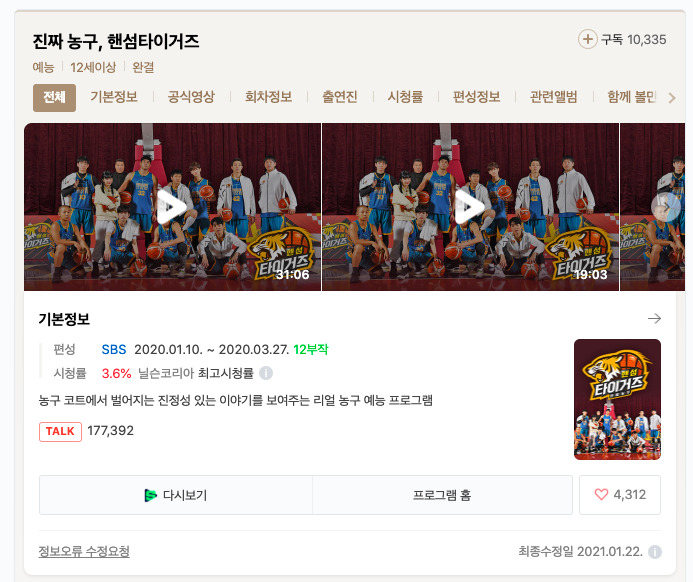Open the 최종수정일 info icon
This screenshot has width=693, height=582.
point(655,552)
